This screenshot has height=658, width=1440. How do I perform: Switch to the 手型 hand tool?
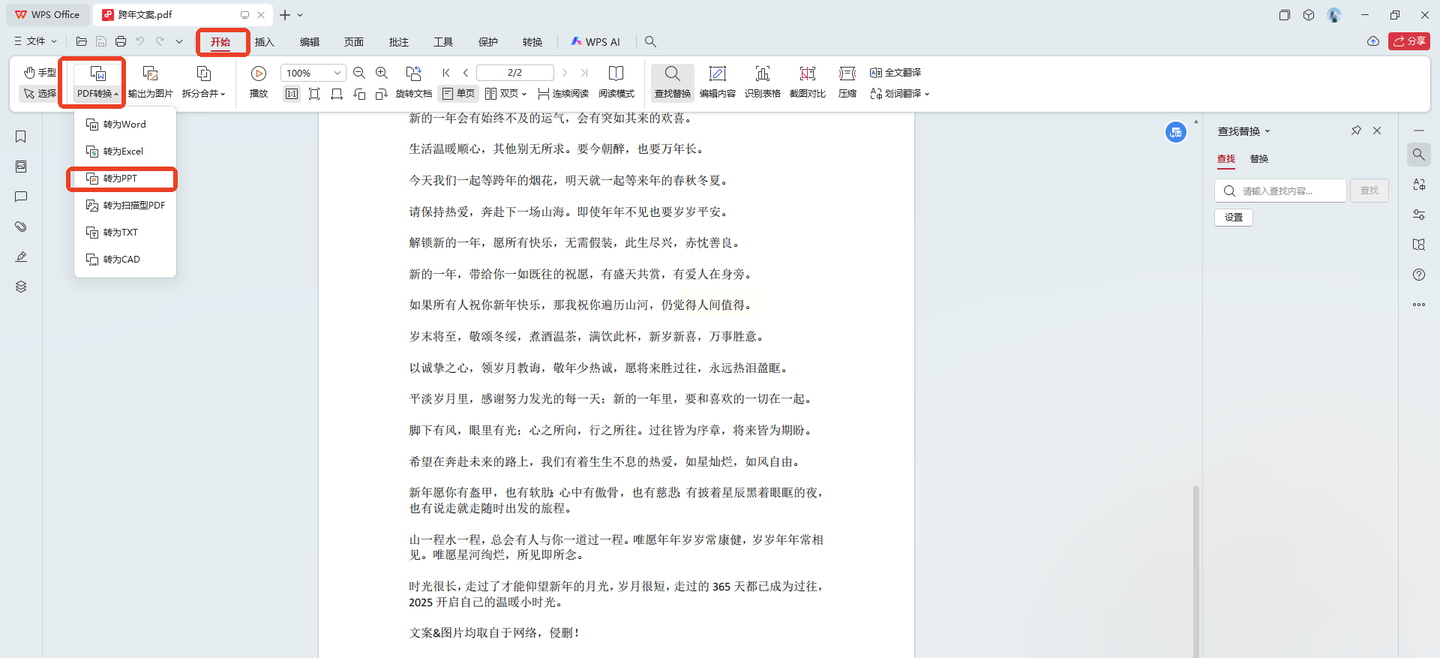pyautogui.click(x=40, y=73)
